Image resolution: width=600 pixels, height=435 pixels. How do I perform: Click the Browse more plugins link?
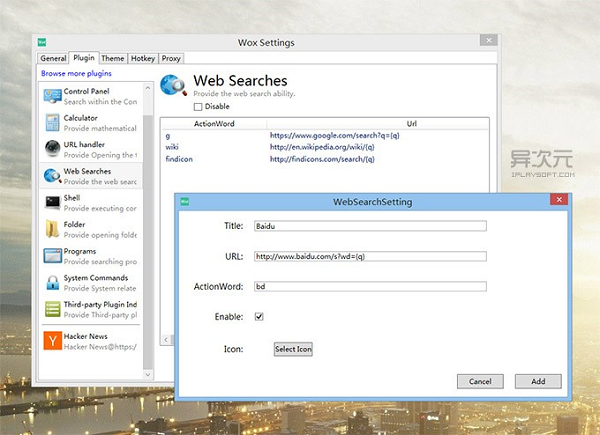coord(76,73)
